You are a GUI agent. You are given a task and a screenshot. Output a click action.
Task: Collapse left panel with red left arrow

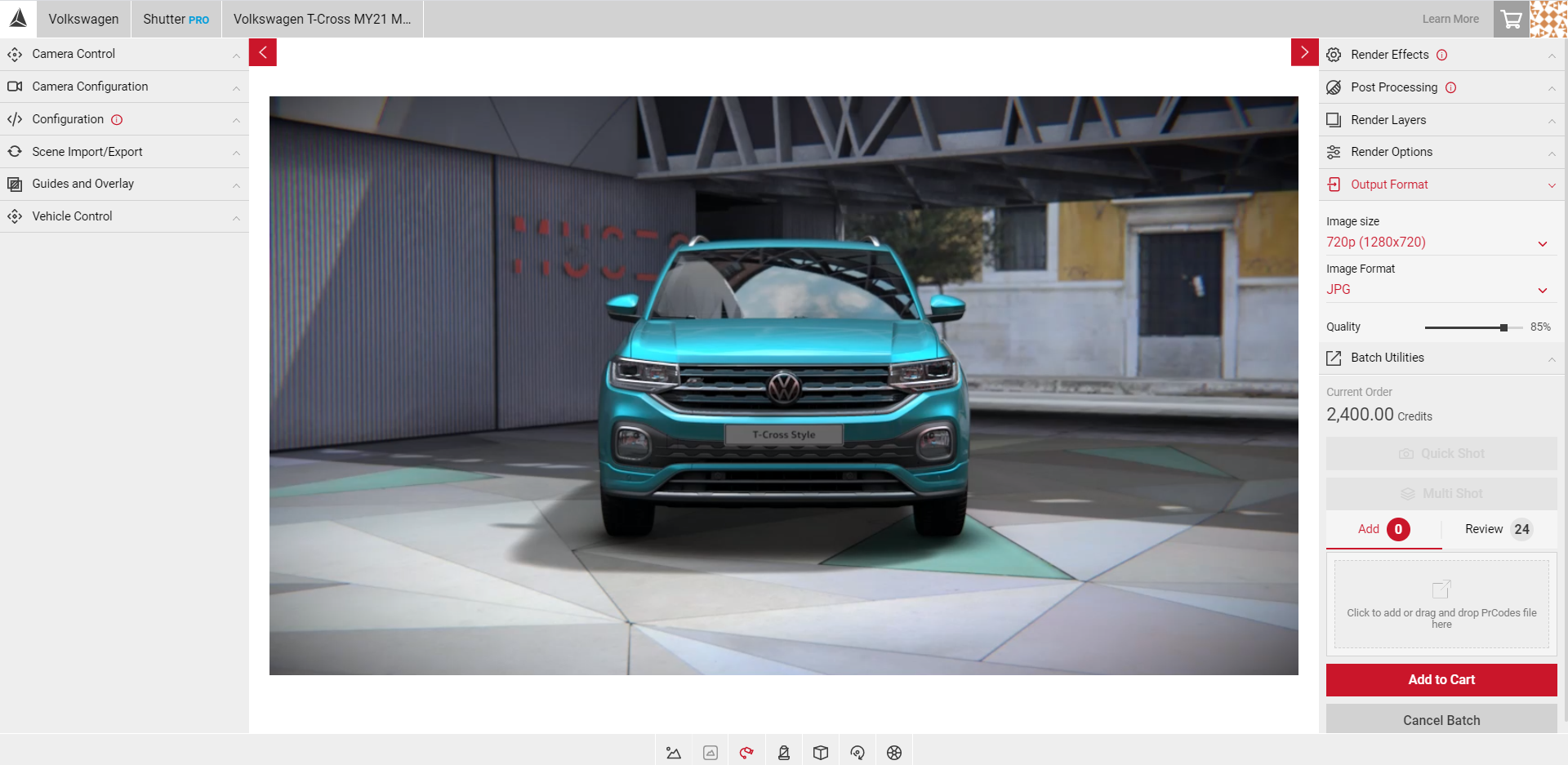click(263, 52)
